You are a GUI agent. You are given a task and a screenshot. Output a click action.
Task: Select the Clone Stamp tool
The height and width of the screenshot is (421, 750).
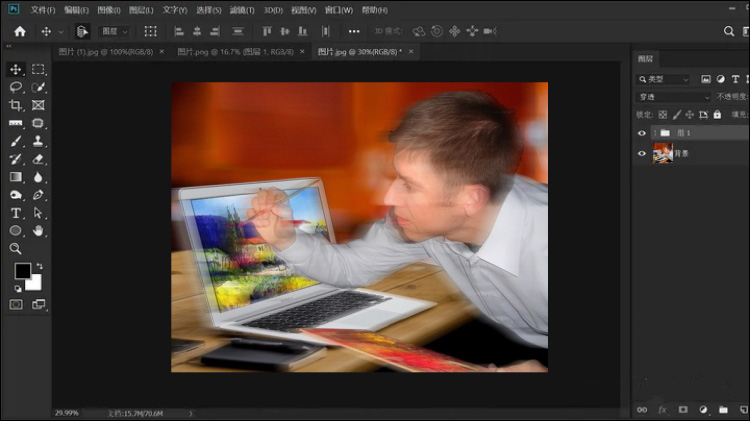tap(38, 141)
